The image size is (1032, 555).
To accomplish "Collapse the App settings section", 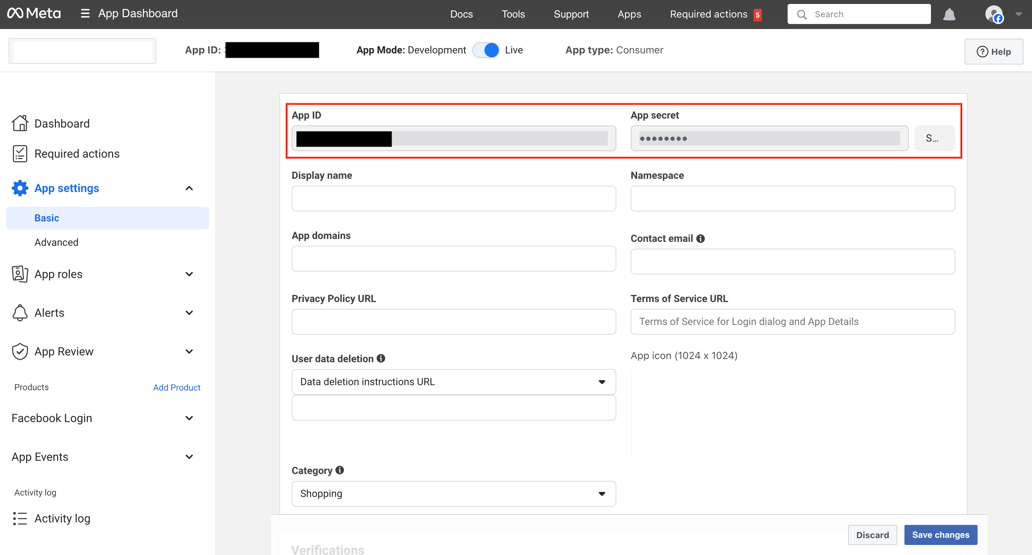I will [189, 188].
